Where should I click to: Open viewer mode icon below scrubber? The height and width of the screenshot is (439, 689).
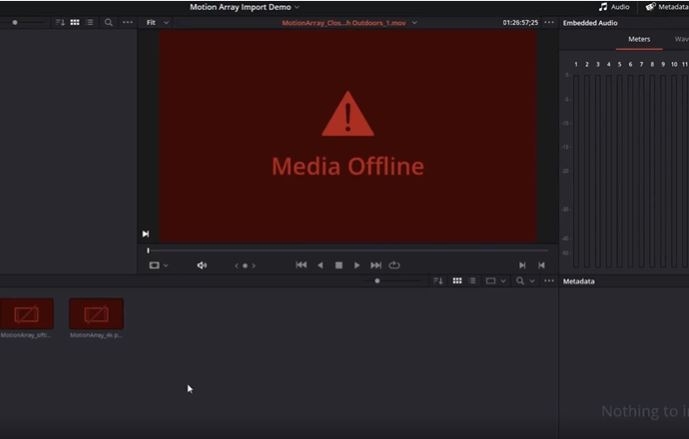154,265
